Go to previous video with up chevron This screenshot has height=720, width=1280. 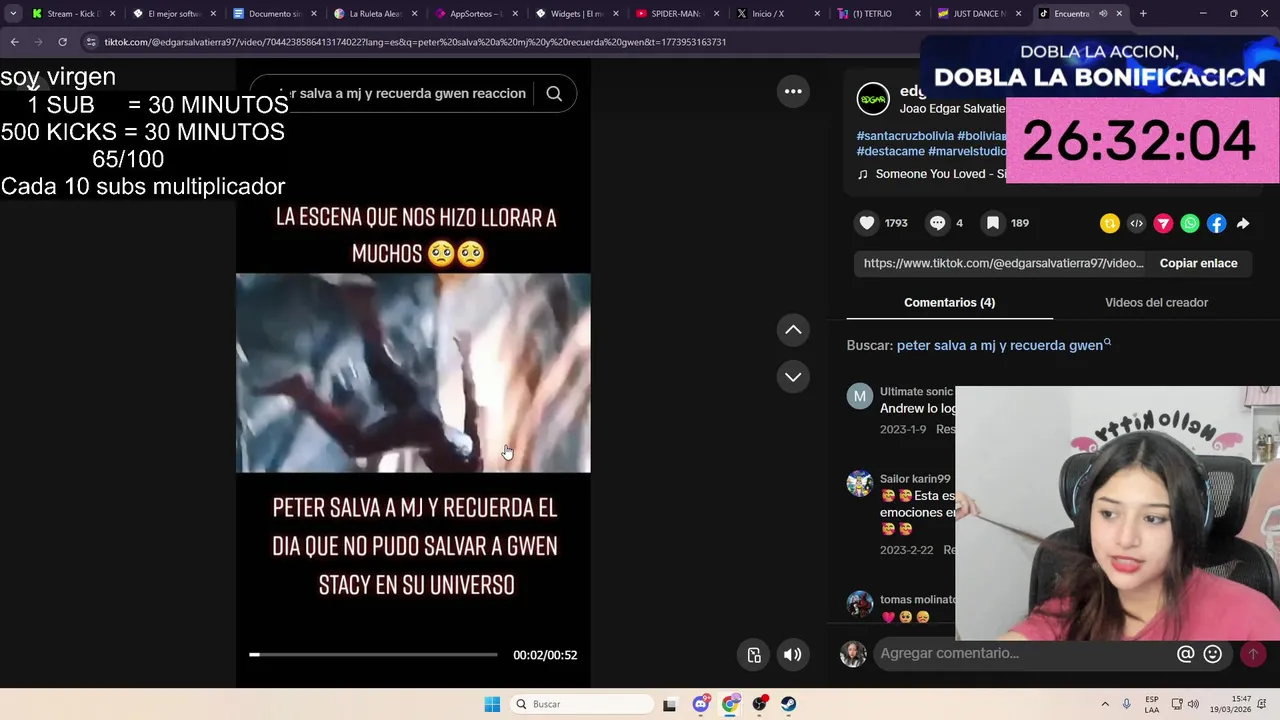tap(793, 330)
